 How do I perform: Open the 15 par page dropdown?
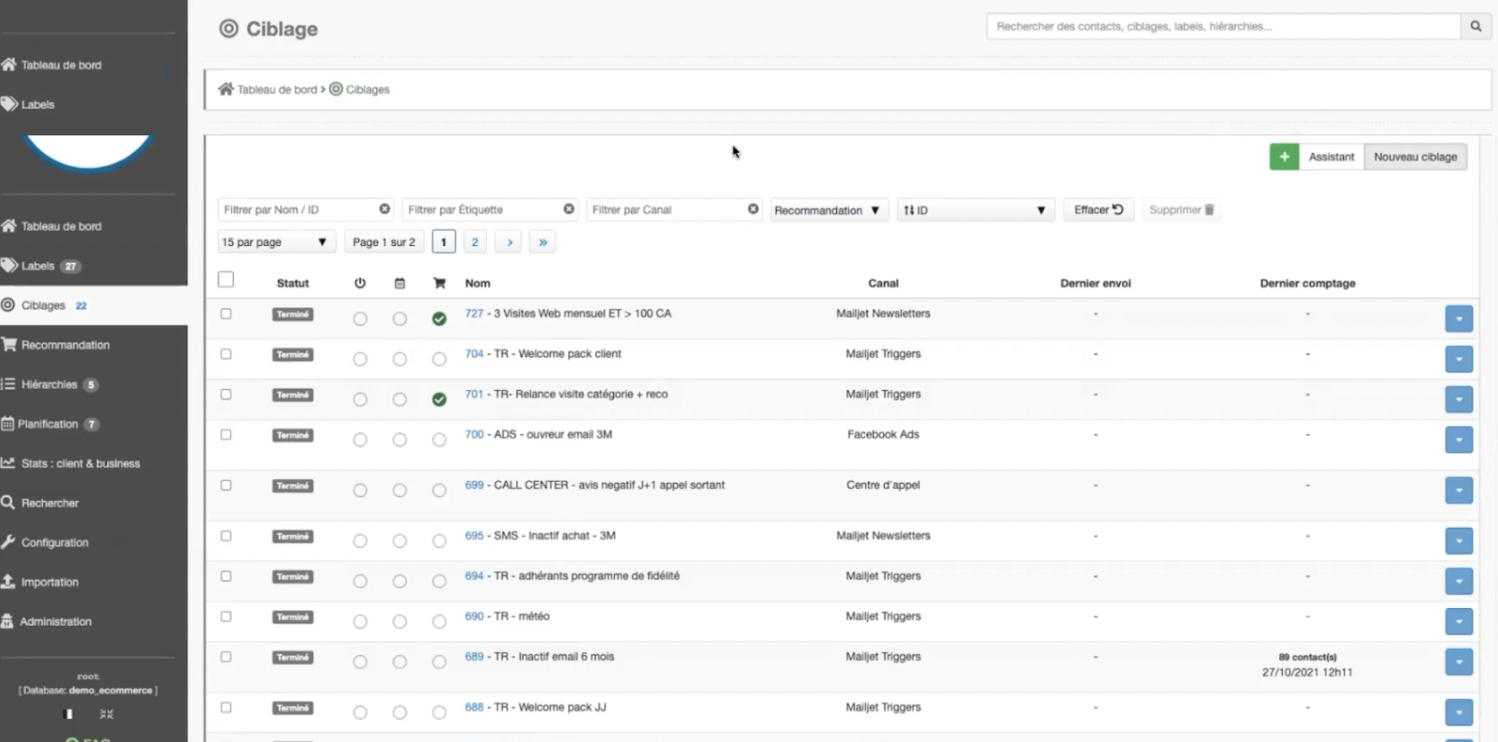276,242
